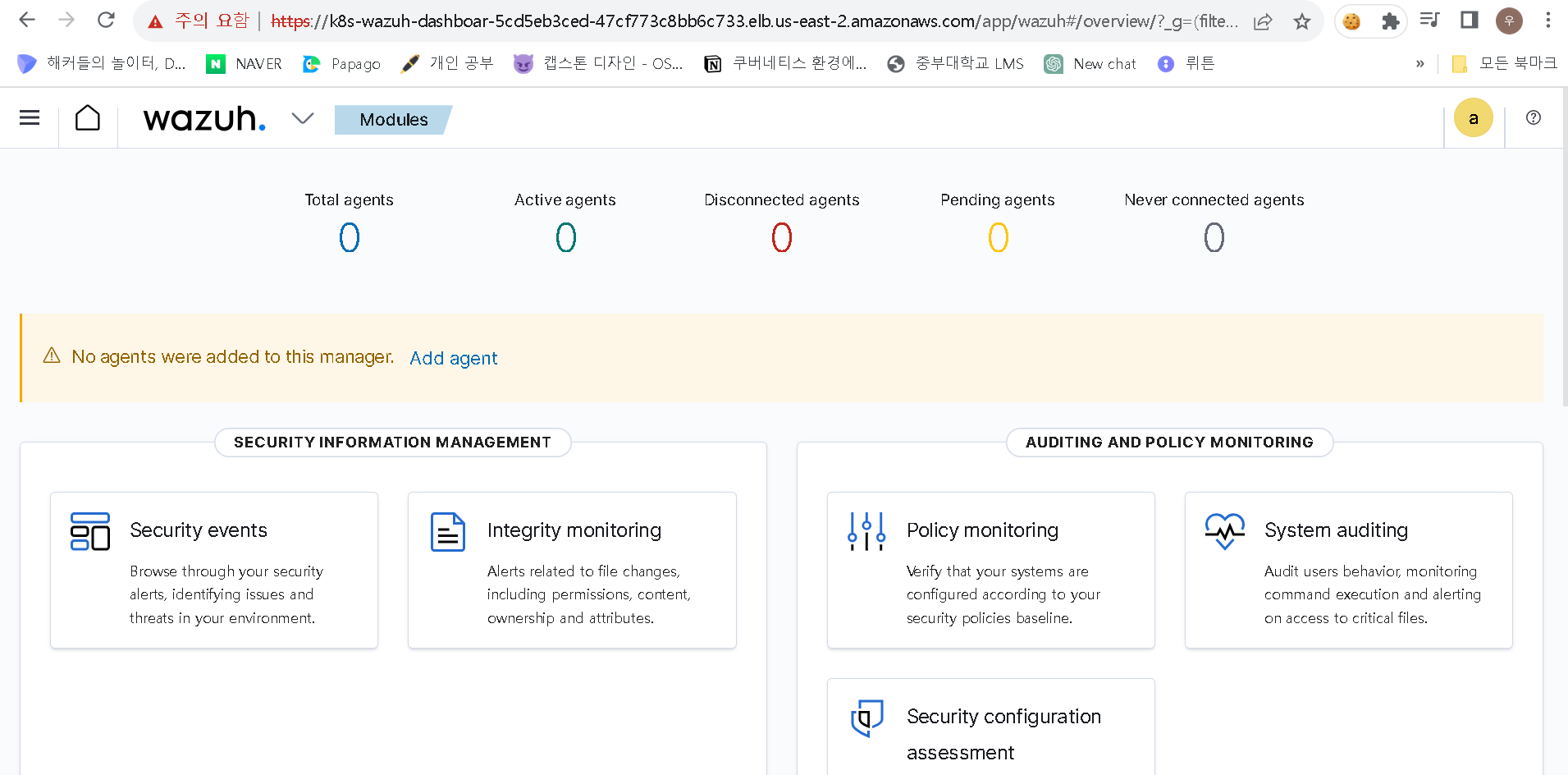Viewport: 1568px width, 775px height.
Task: Toggle the browser side panel icon
Action: click(1469, 20)
